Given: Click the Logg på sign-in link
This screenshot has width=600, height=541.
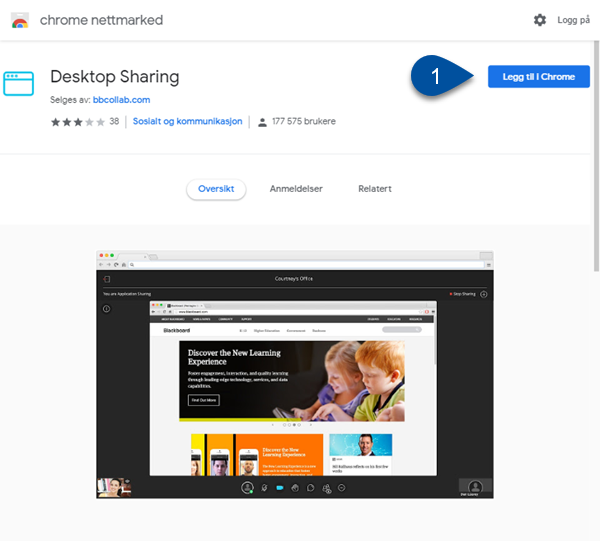Looking at the screenshot, I should pos(573,20).
